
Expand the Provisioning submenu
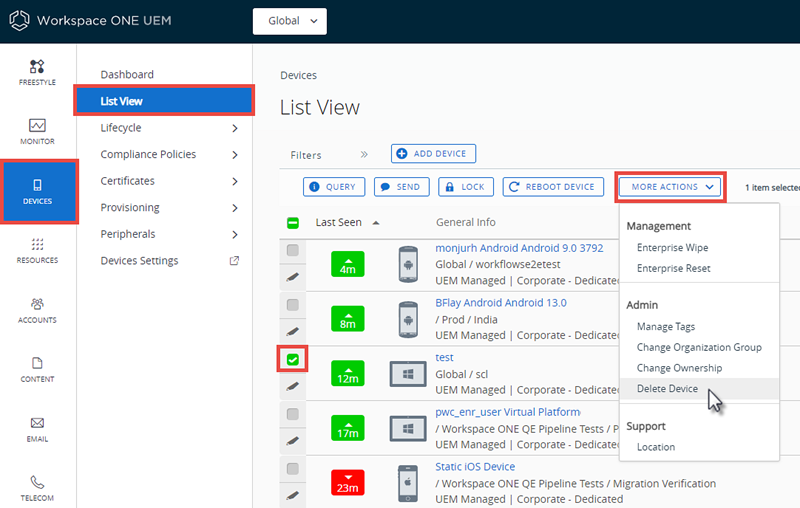coord(235,208)
